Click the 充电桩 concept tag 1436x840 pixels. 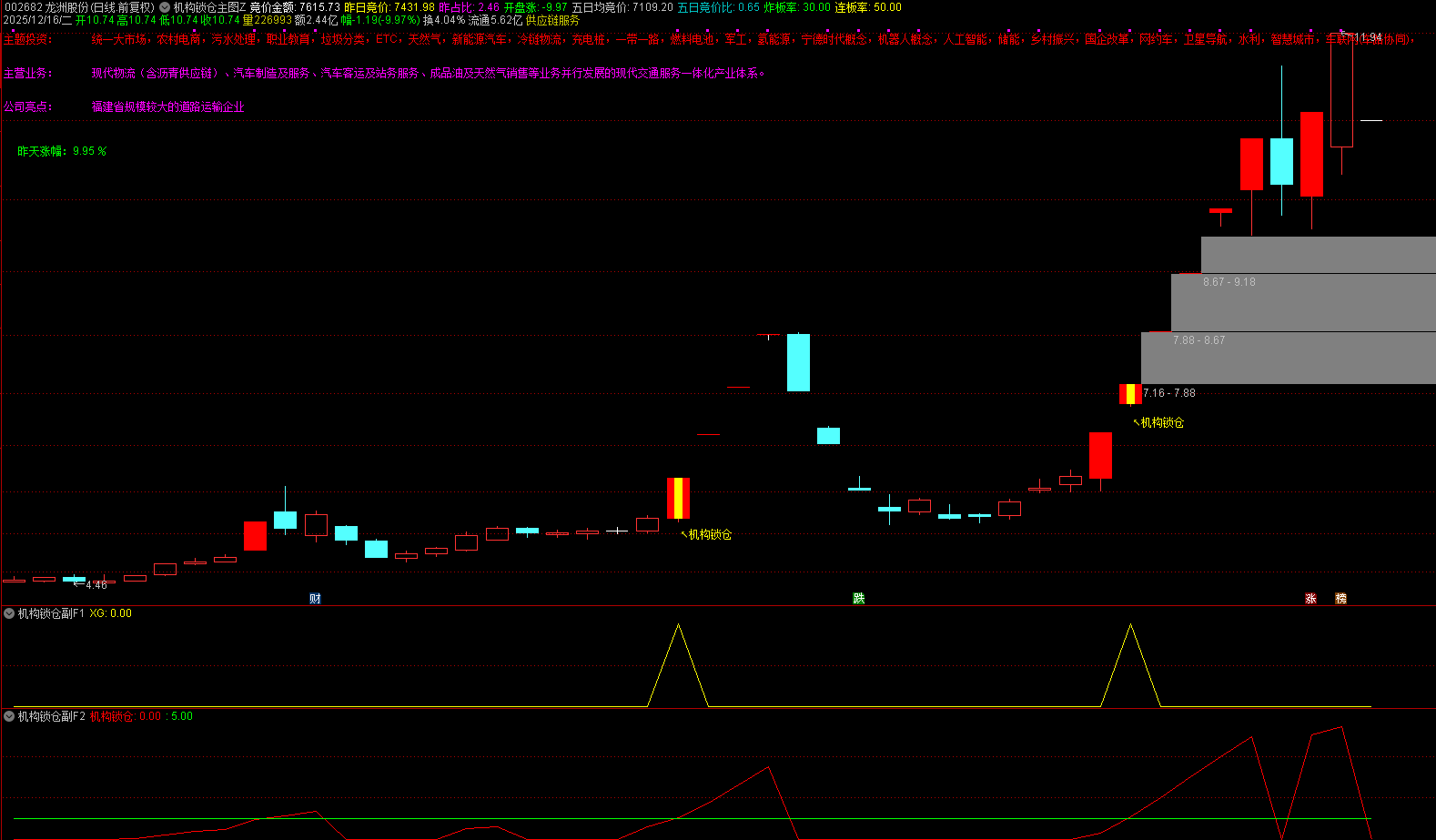(588, 40)
